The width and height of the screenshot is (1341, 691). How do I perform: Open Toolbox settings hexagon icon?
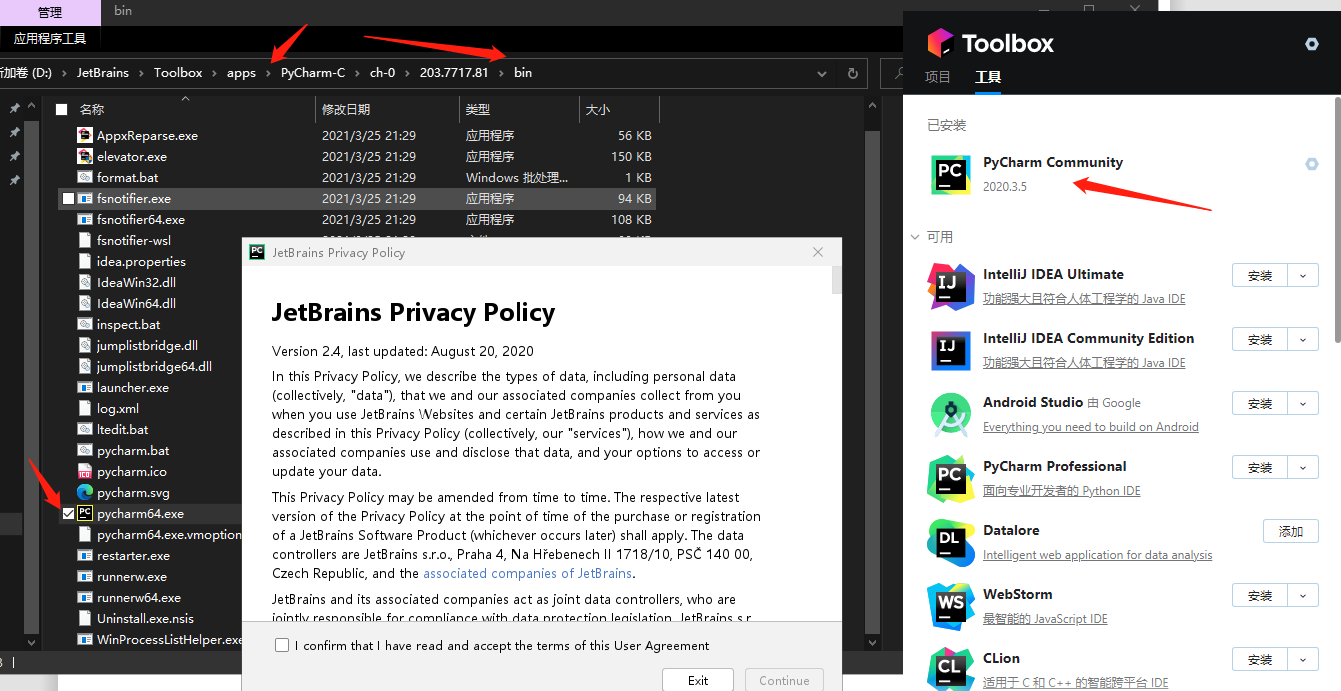(1312, 44)
